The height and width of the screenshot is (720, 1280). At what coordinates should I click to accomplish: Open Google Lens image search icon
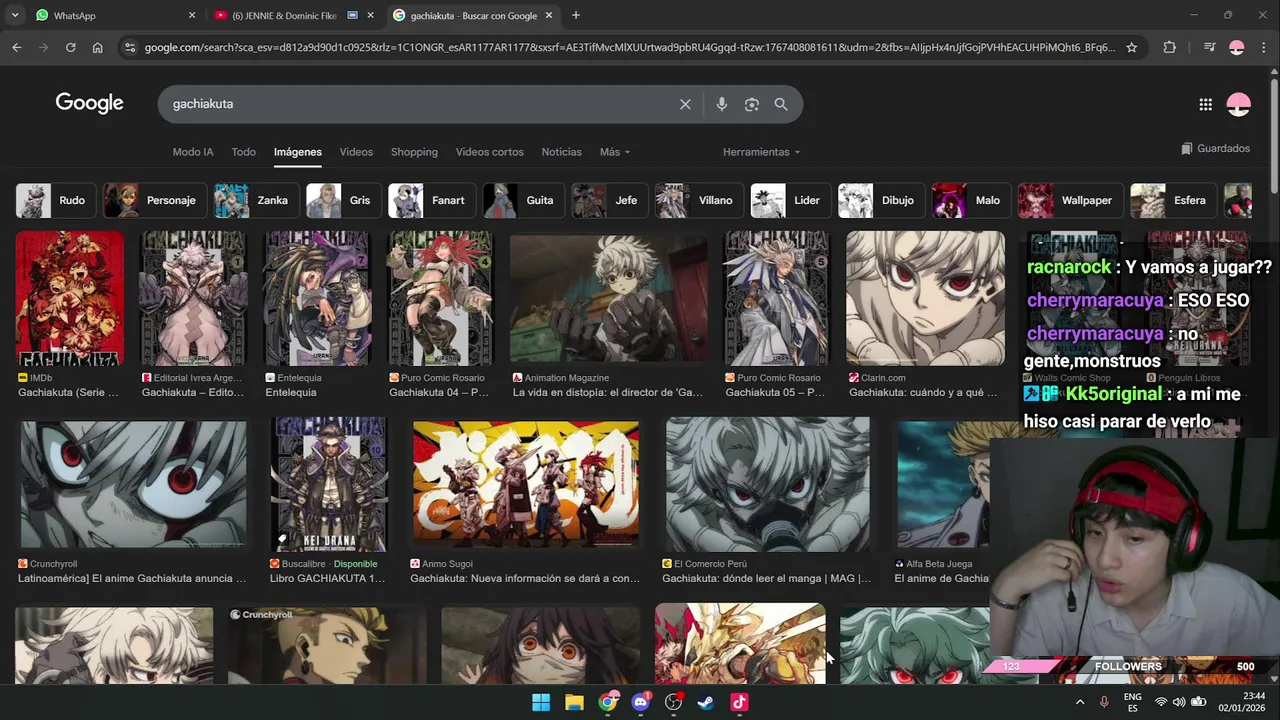(x=752, y=104)
